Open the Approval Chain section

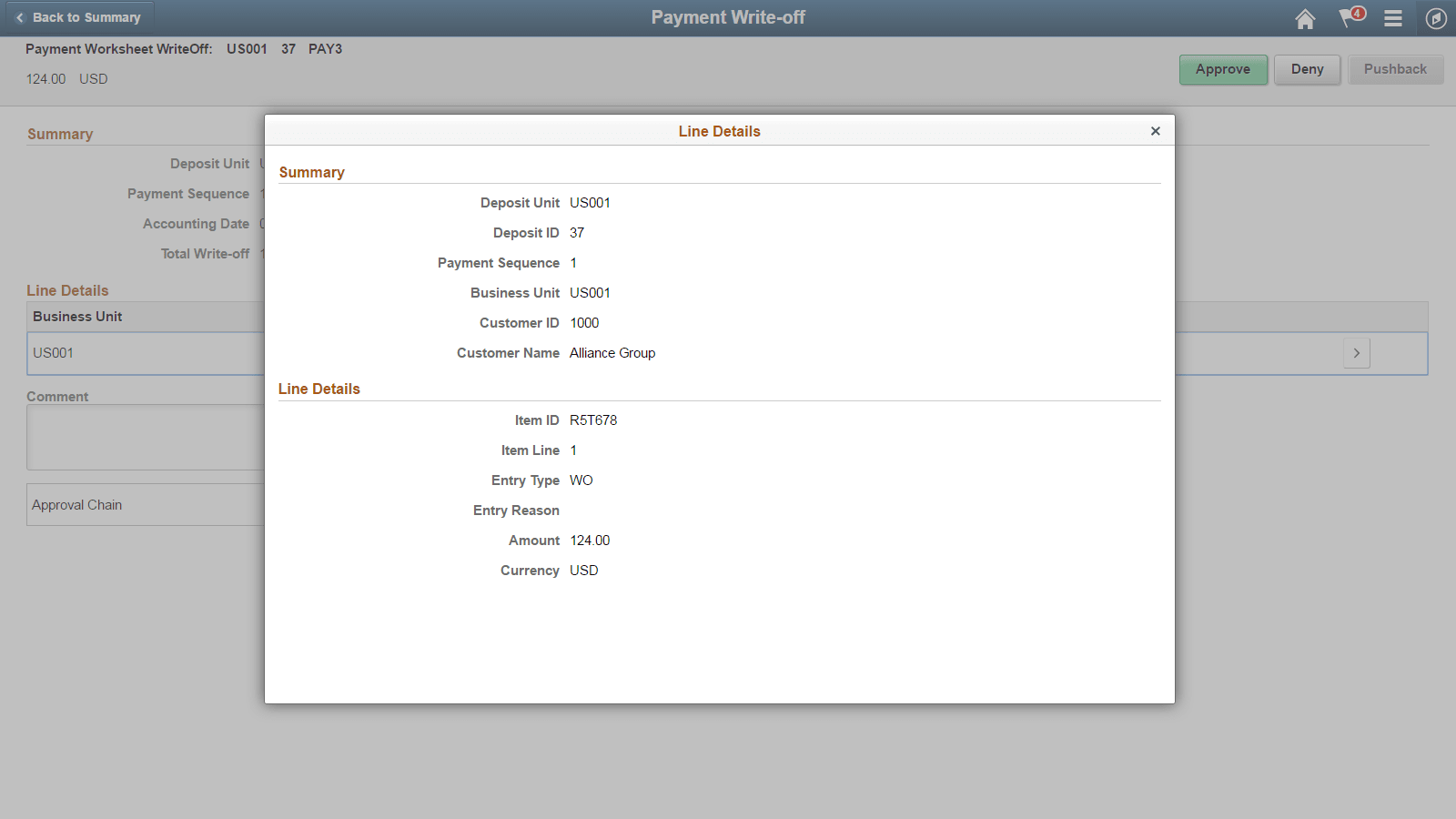click(77, 504)
